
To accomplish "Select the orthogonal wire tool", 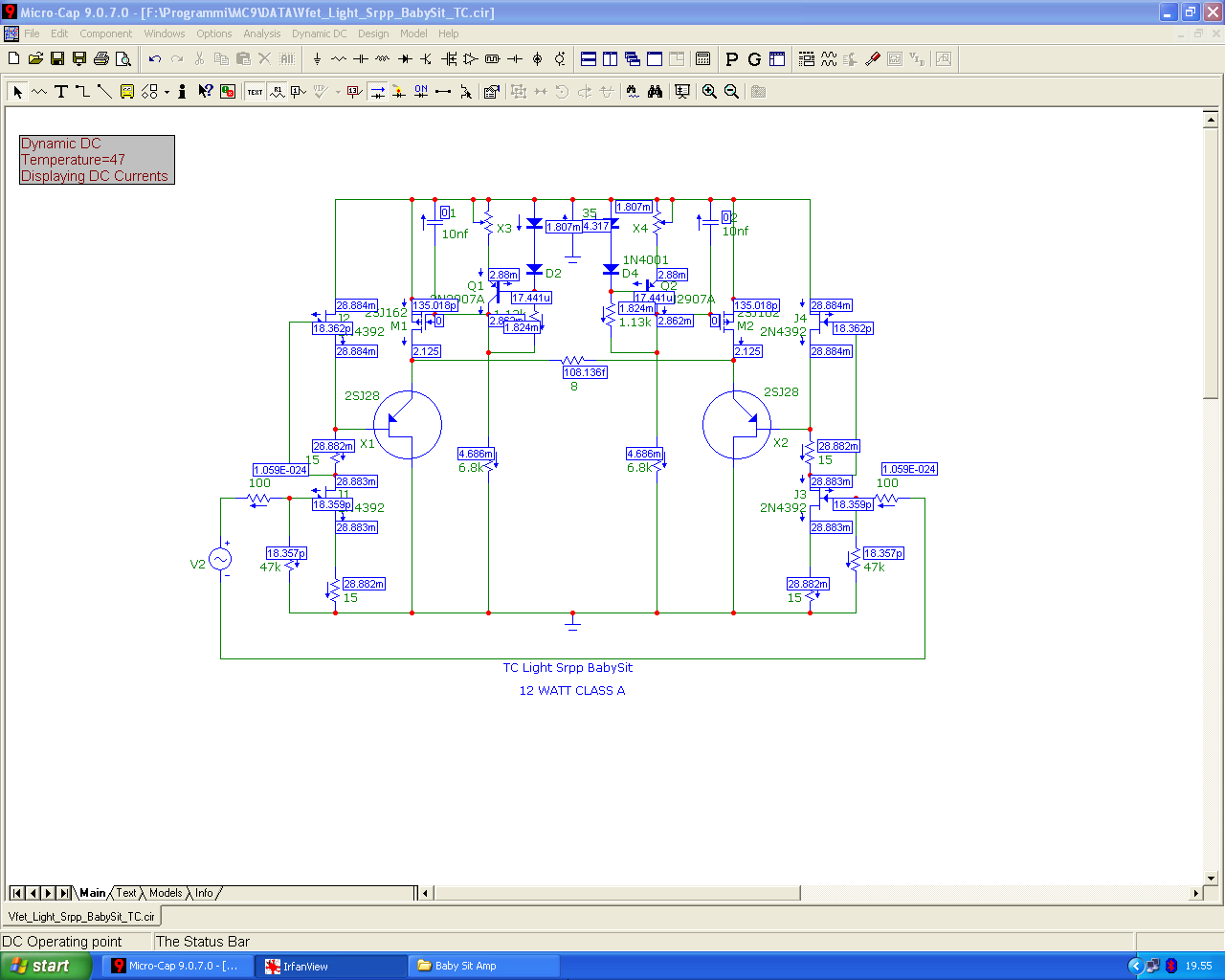I will (83, 92).
